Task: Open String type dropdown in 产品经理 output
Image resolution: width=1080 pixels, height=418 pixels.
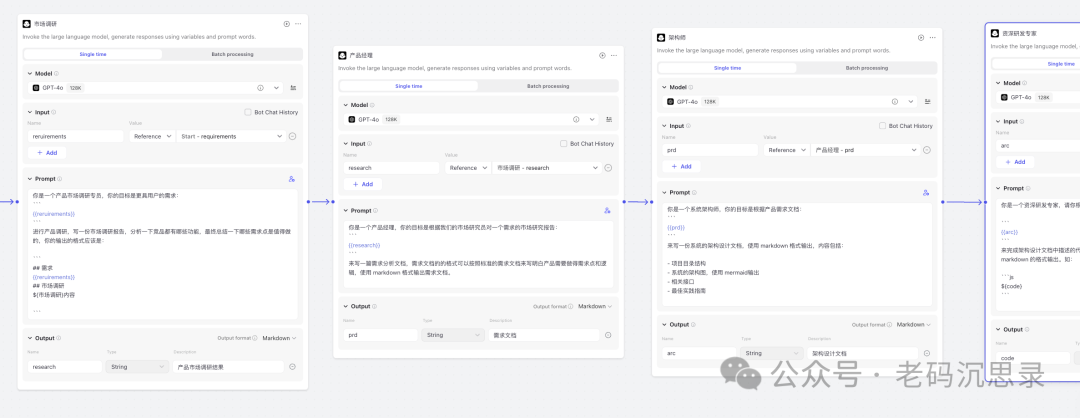Action: pyautogui.click(x=453, y=335)
